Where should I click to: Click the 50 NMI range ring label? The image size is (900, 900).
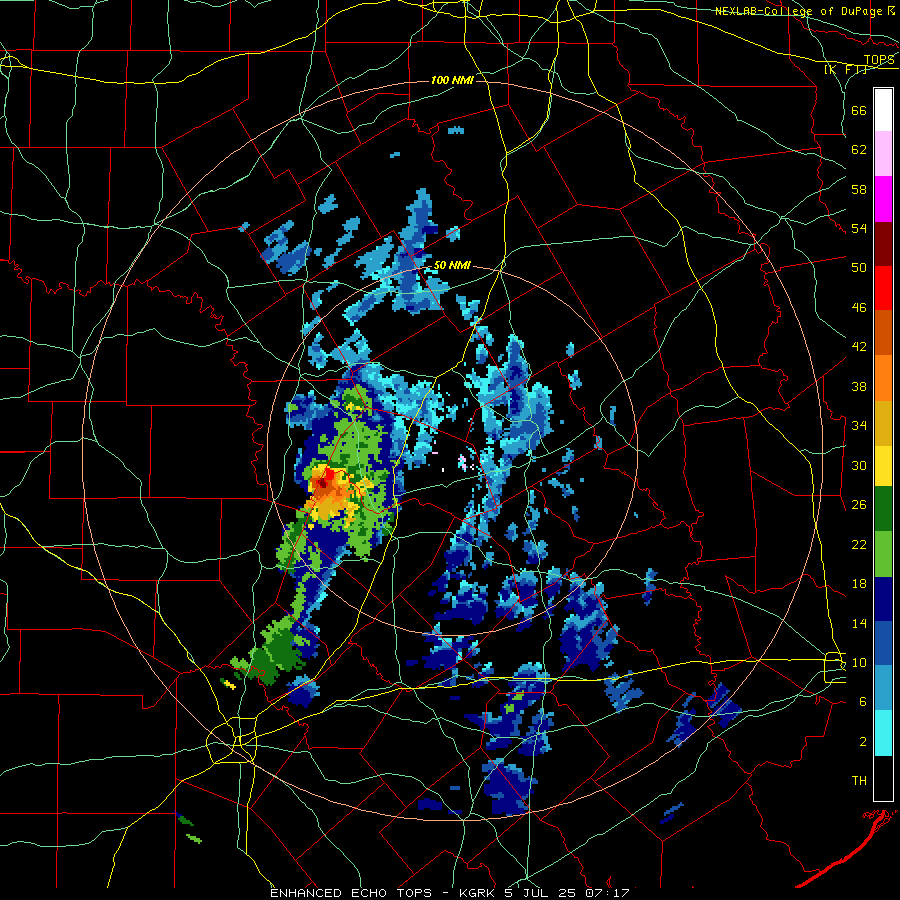click(452, 265)
